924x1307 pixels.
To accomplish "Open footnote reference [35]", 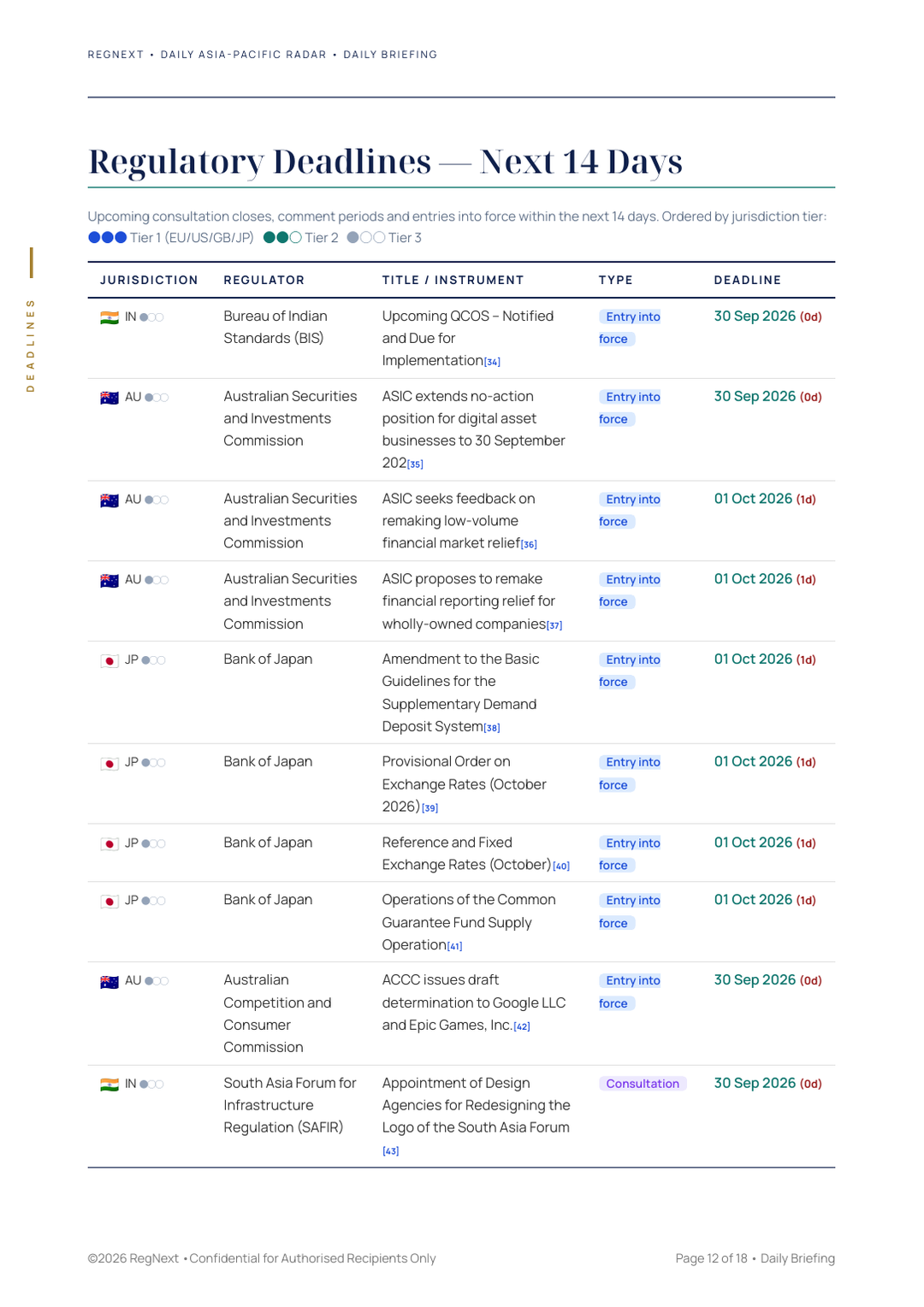I will tap(415, 464).
